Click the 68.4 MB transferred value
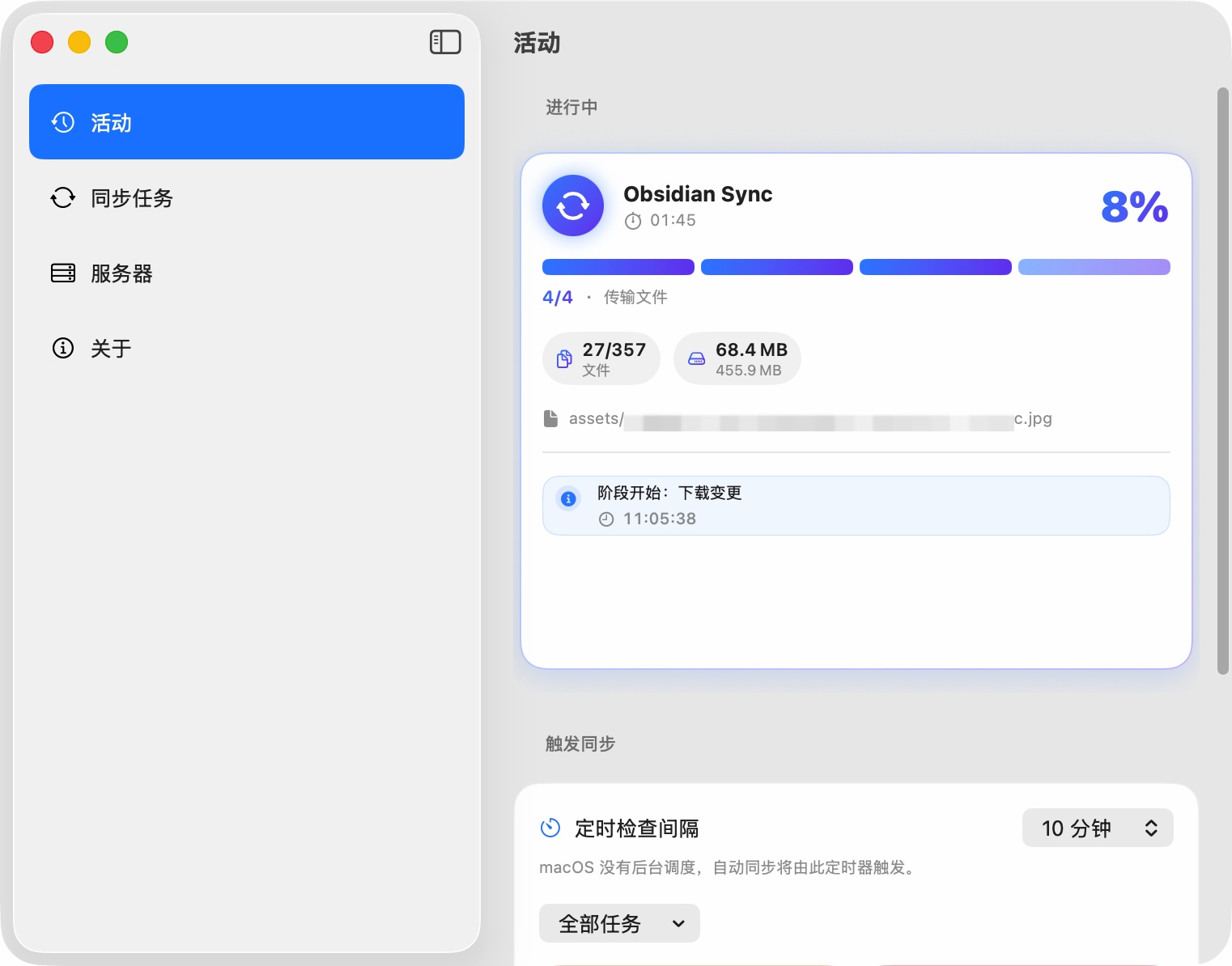Image resolution: width=1232 pixels, height=966 pixels. click(751, 350)
